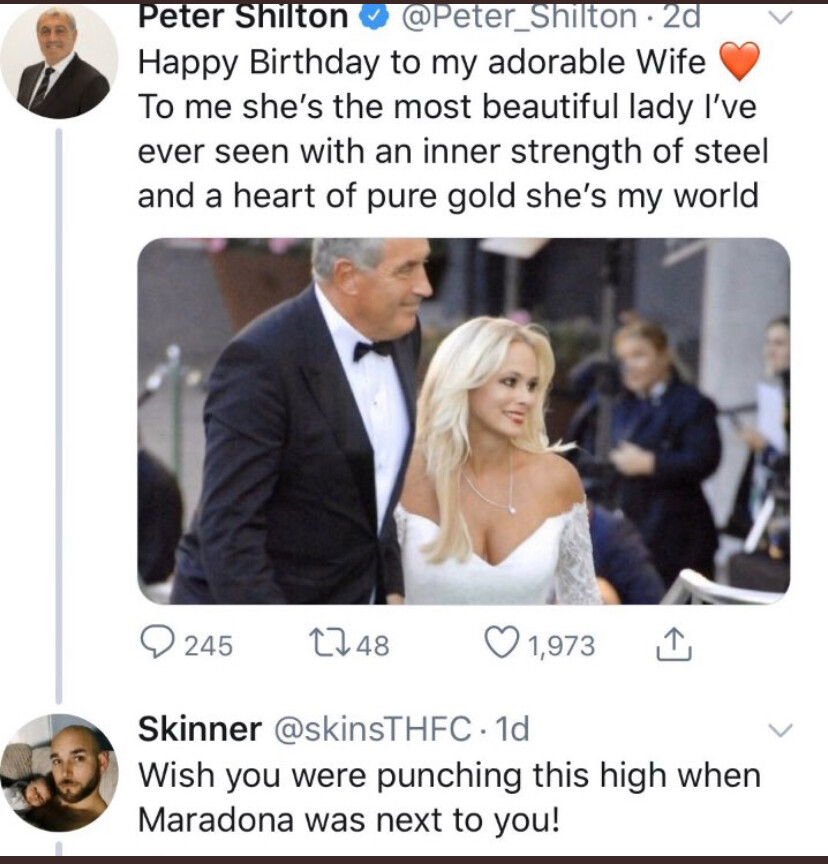Expand Peter Shilton tweet options chevron
The image size is (828, 864).
pos(780,17)
